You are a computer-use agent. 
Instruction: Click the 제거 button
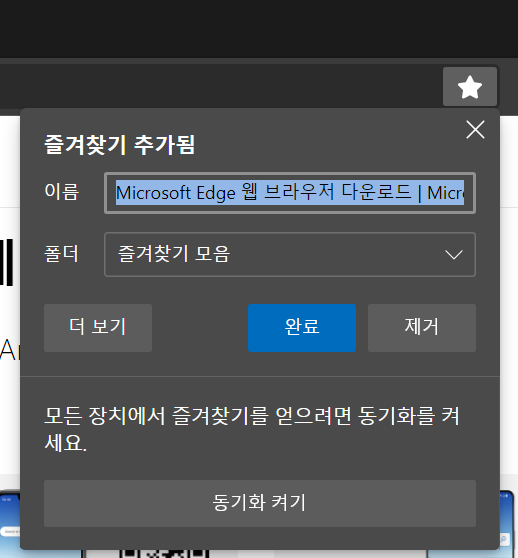(x=422, y=328)
